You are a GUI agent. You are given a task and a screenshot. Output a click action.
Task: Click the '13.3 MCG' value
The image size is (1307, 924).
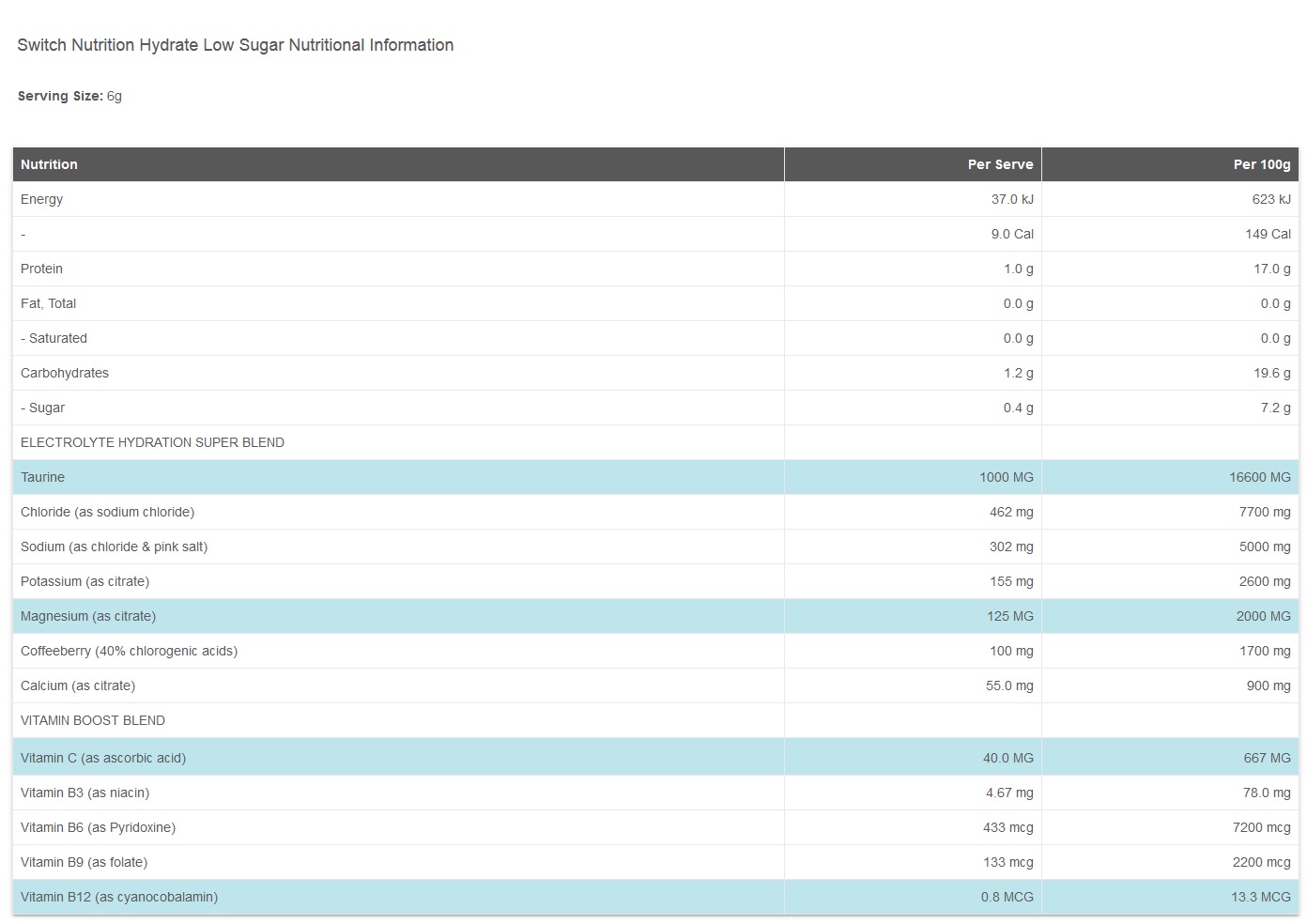pyautogui.click(x=1261, y=897)
